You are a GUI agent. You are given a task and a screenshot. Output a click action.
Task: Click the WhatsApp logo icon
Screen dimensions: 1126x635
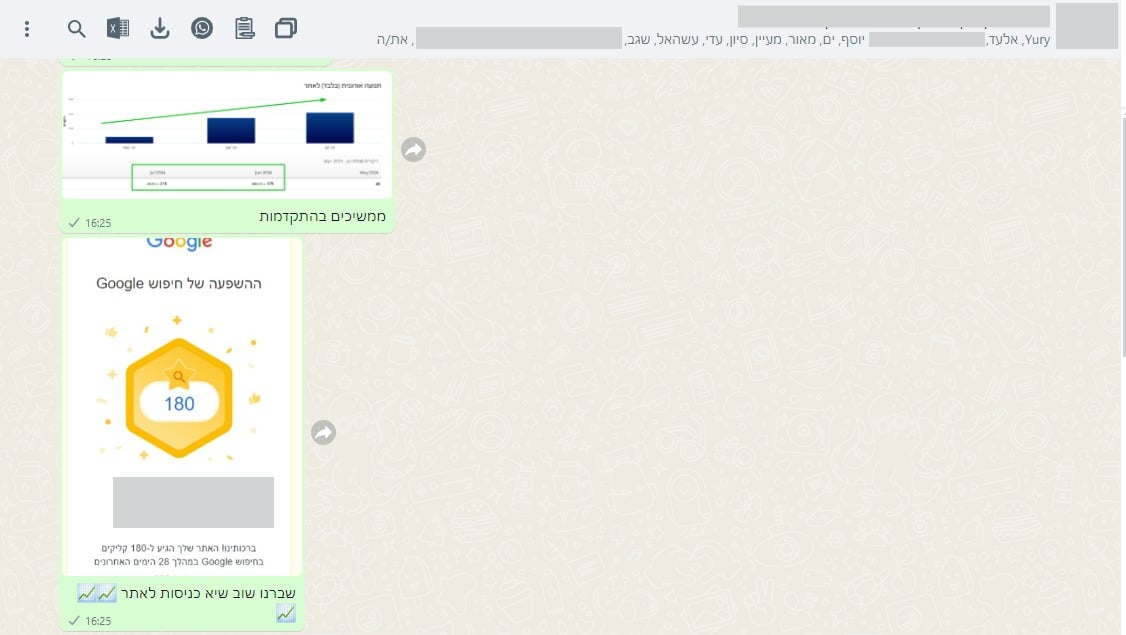[202, 28]
